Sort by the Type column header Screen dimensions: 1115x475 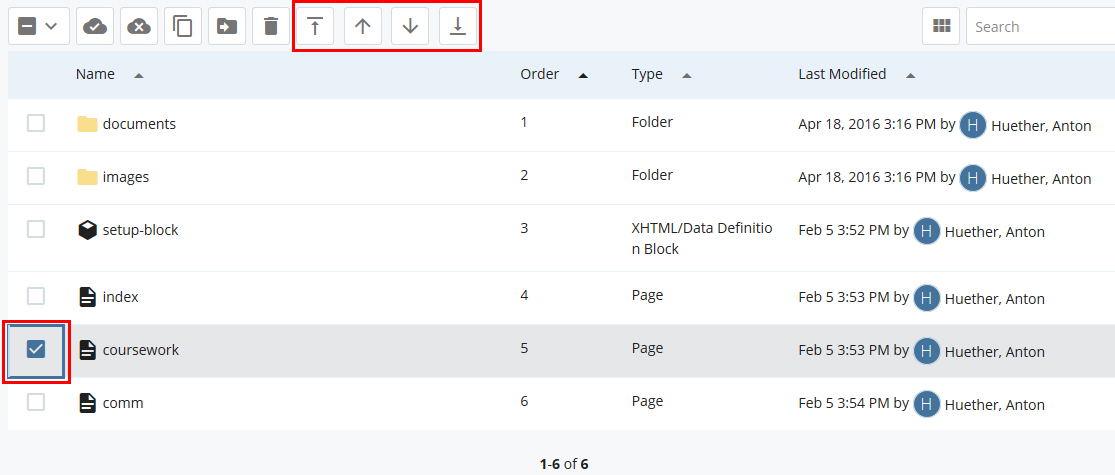647,74
